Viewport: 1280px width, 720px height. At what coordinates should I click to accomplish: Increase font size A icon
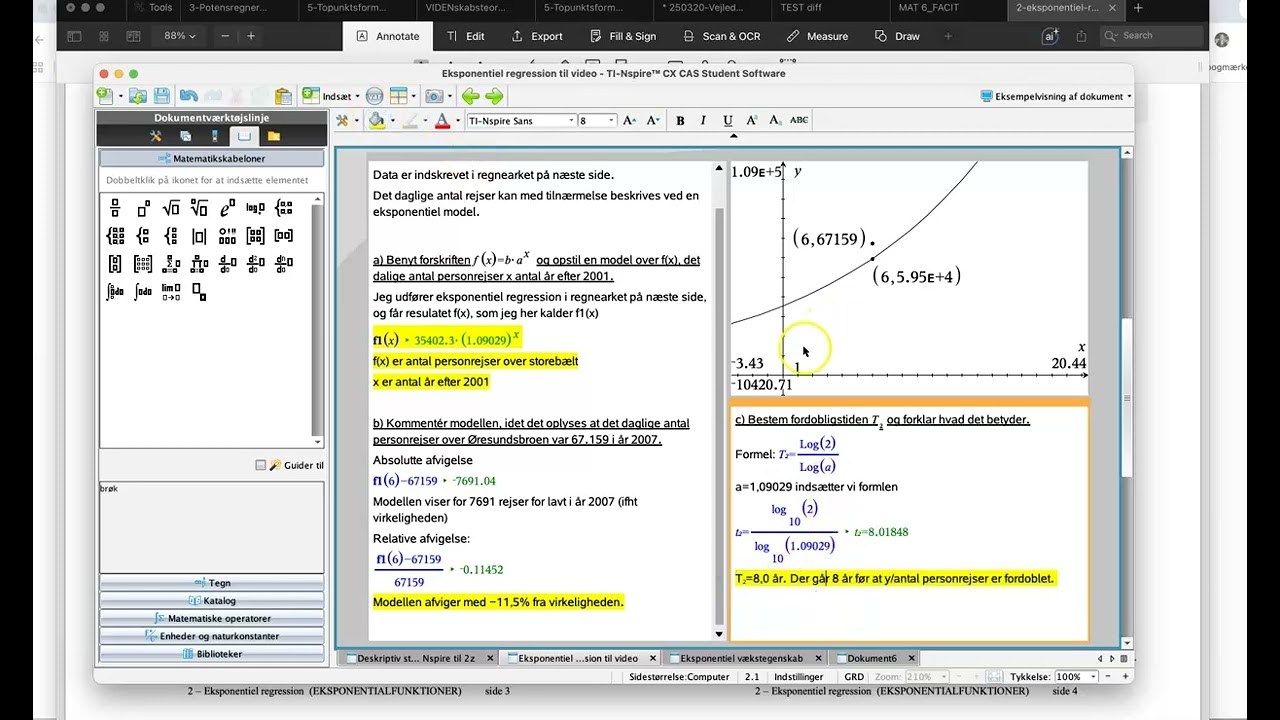click(629, 120)
